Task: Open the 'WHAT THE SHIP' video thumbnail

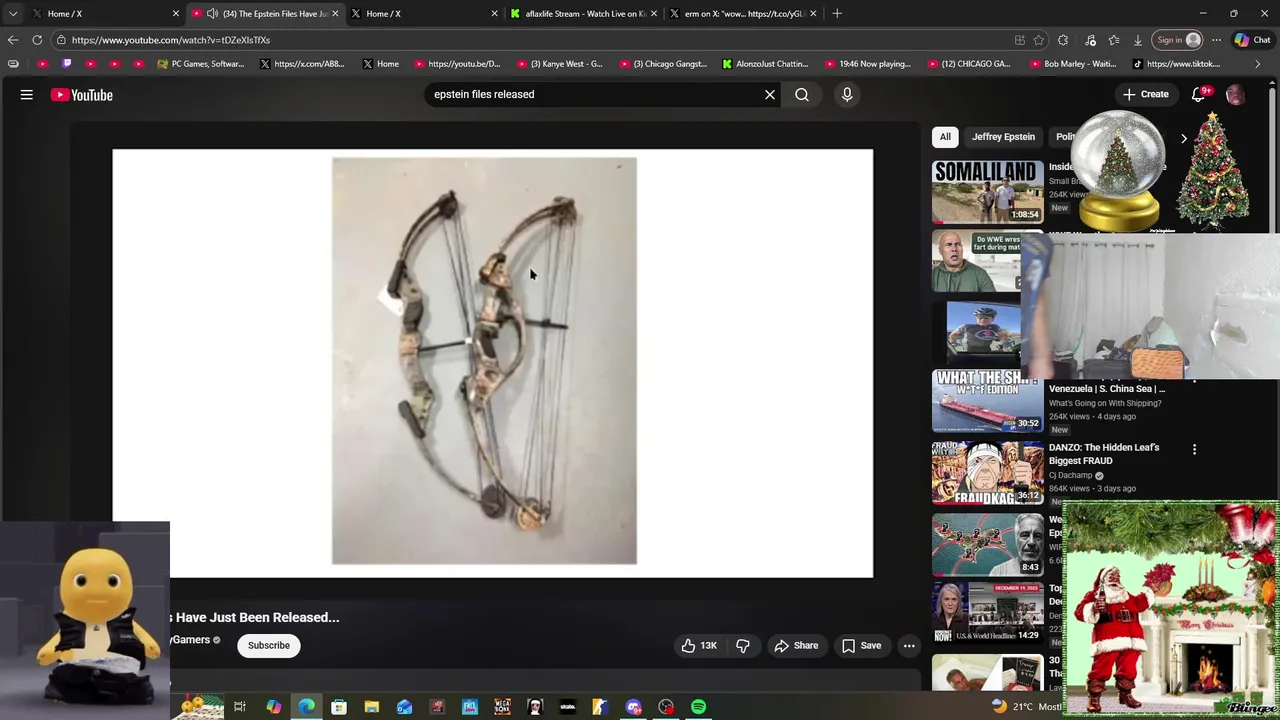Action: (988, 401)
